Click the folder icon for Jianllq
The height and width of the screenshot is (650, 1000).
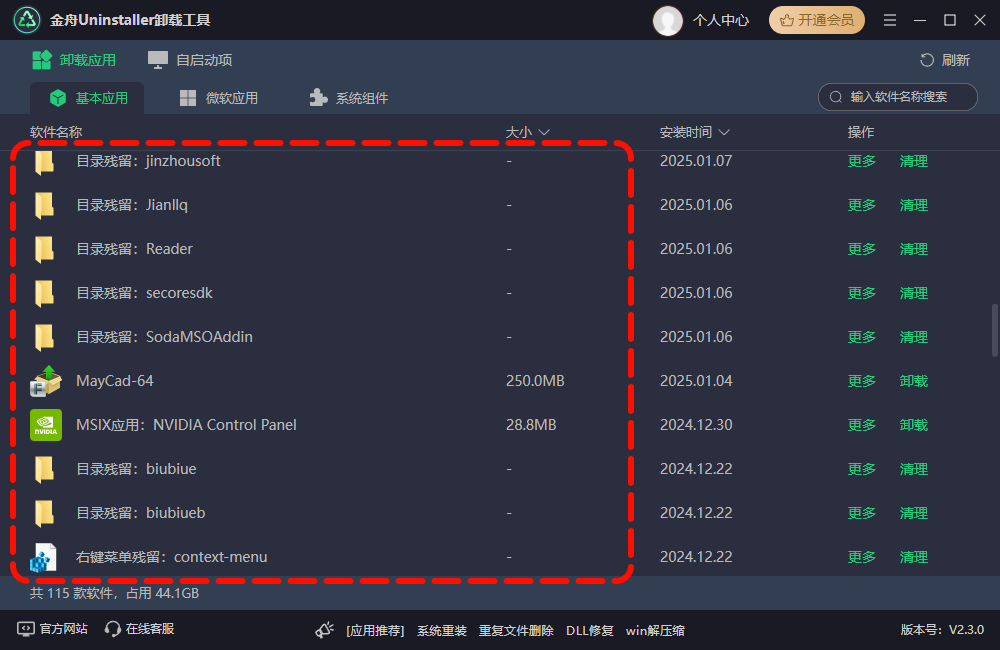tap(45, 205)
